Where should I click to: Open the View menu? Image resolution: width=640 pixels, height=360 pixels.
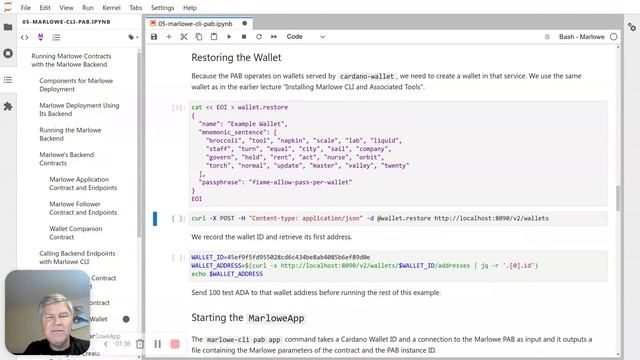[66, 7]
